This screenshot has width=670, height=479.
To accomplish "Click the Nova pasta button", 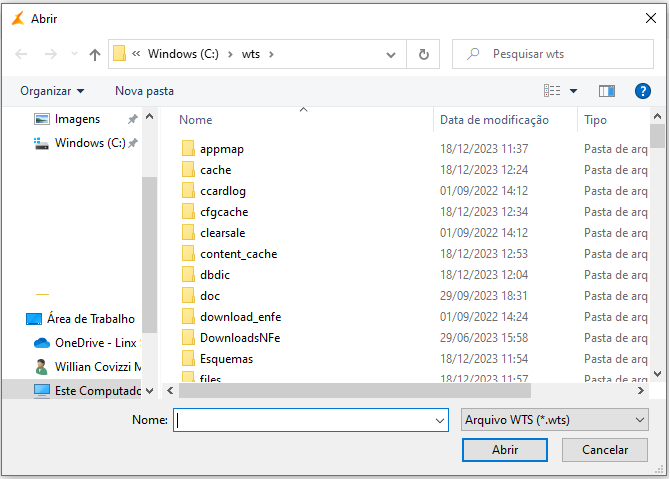I will pos(144,91).
